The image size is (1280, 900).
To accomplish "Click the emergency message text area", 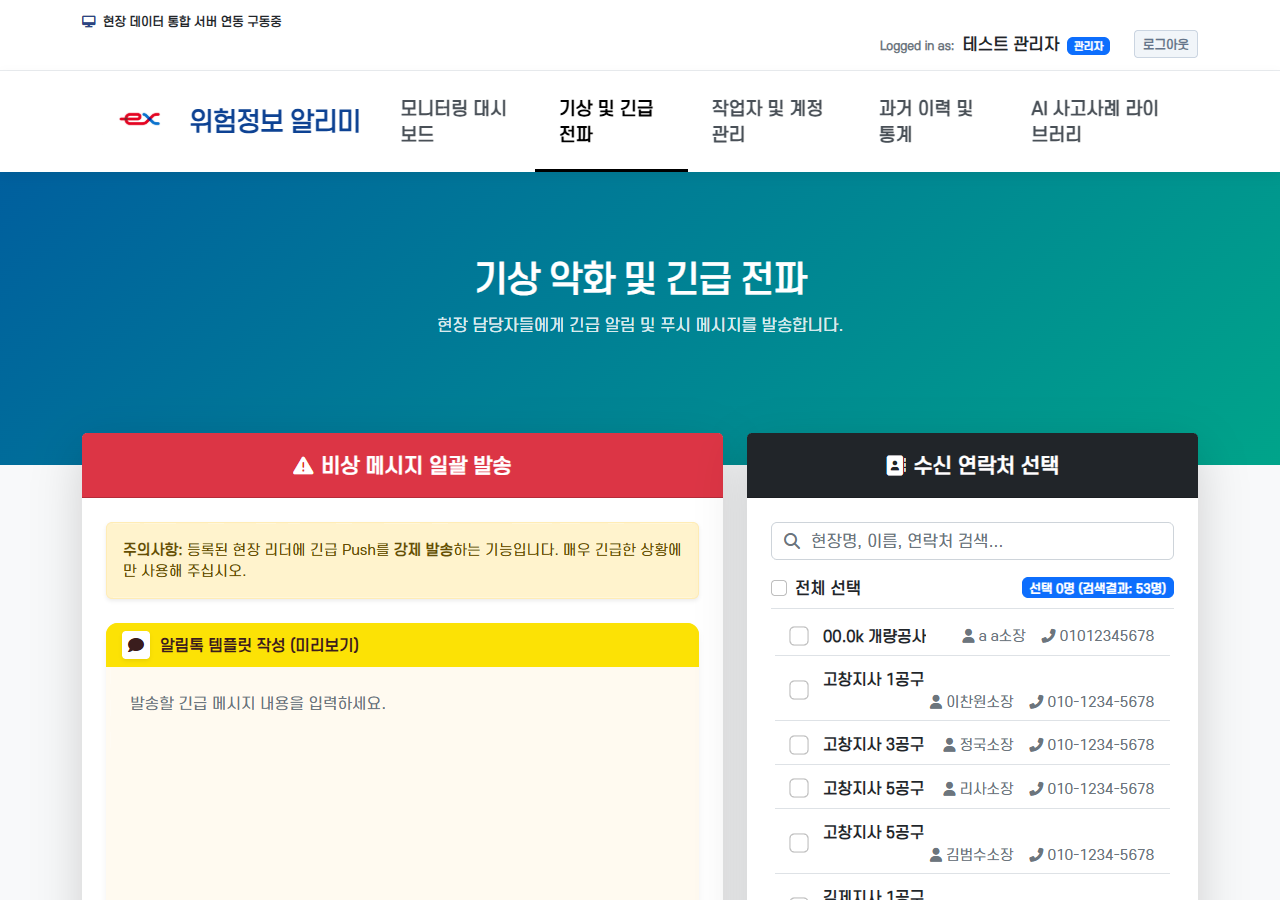I will tap(402, 783).
